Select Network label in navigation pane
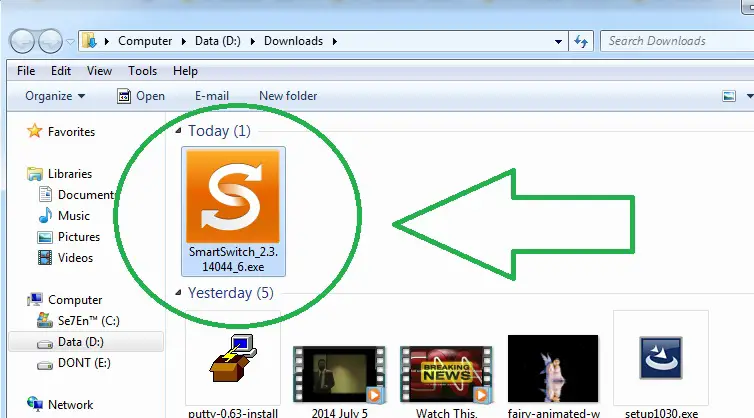Viewport: 754px width, 418px height. click(x=70, y=405)
